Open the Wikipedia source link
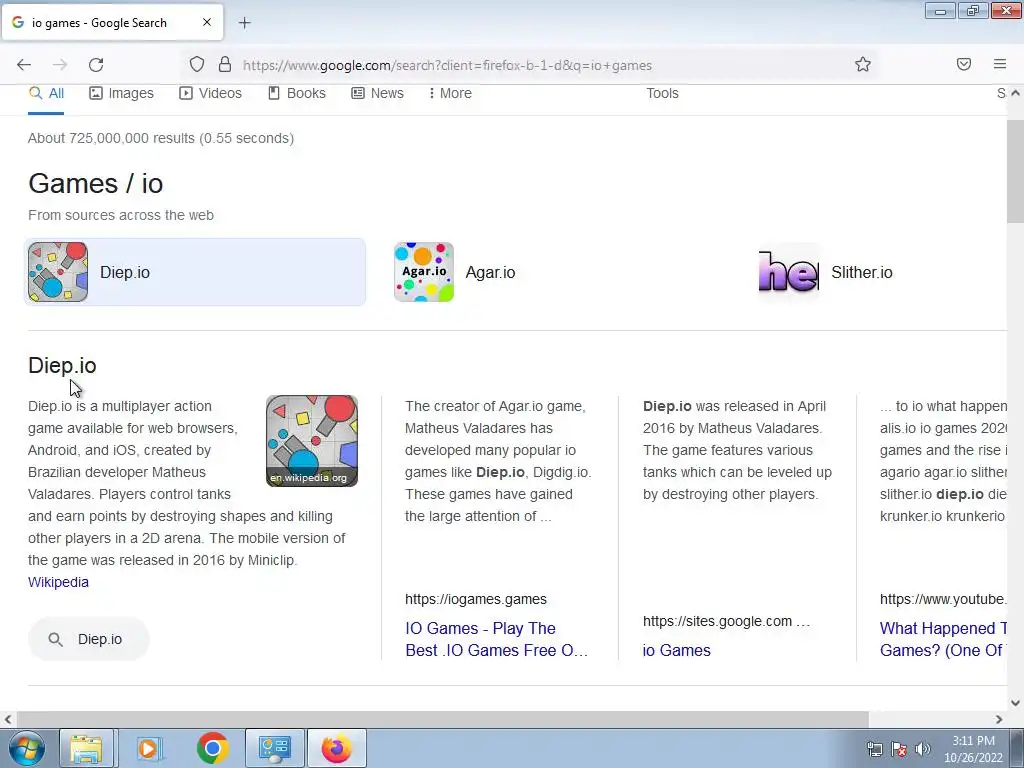Screen dimensions: 1024x768 (58, 582)
